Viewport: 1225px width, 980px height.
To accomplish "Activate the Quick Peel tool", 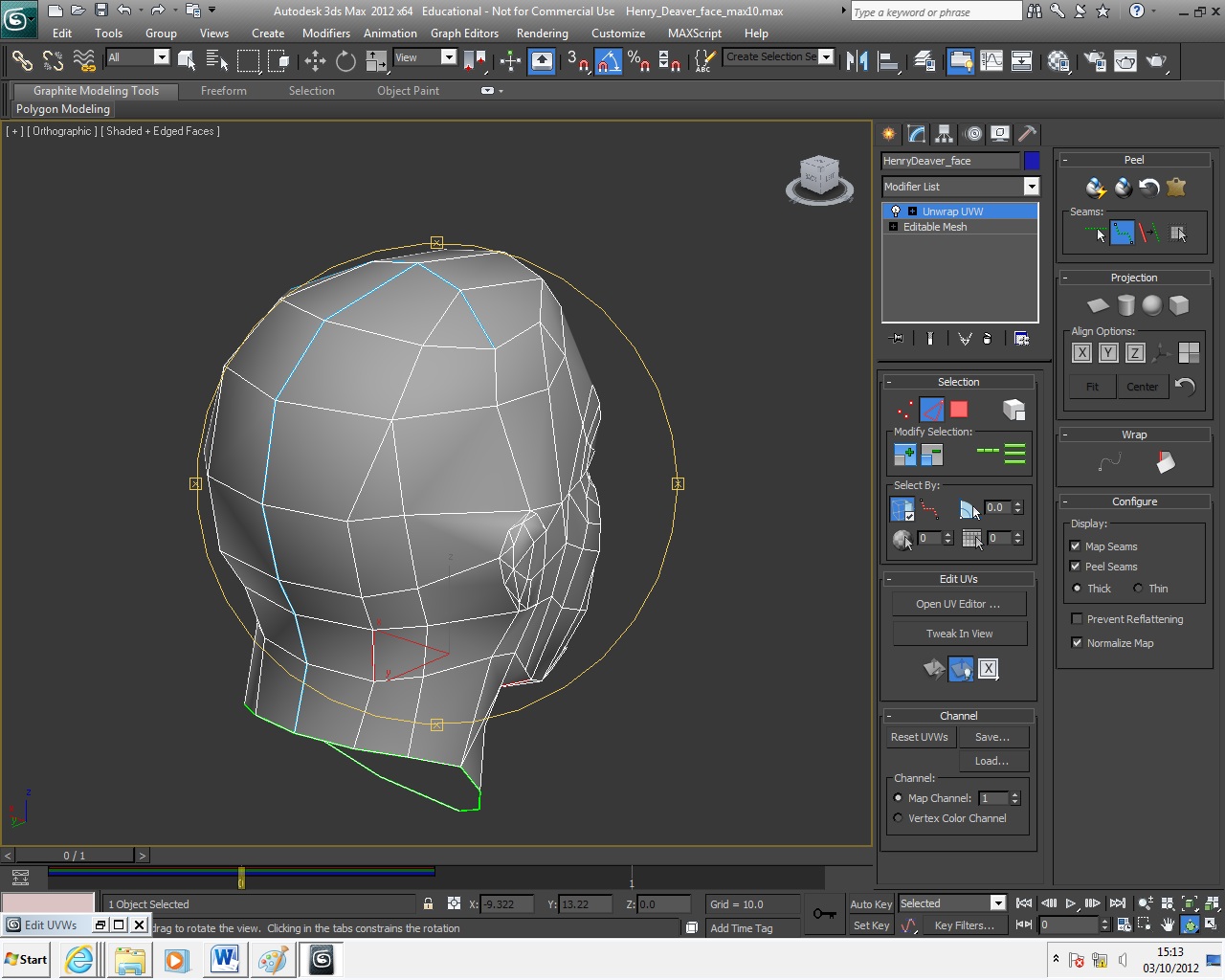I will click(x=1095, y=188).
